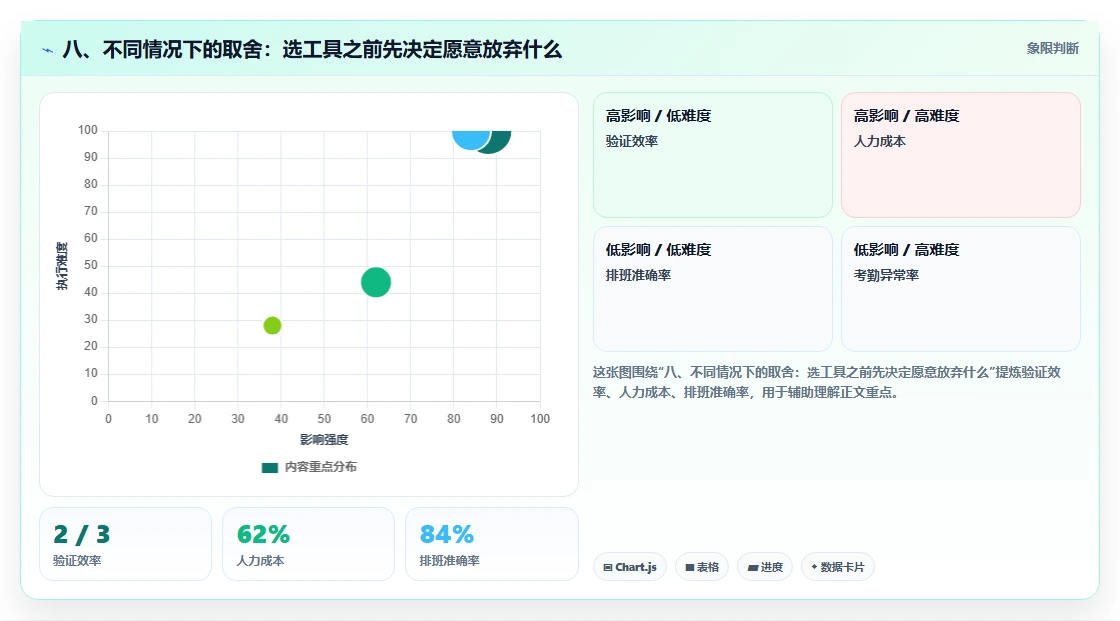Toggle the 内容重点分布 legend swatch
The image size is (1120, 621).
(x=269, y=467)
